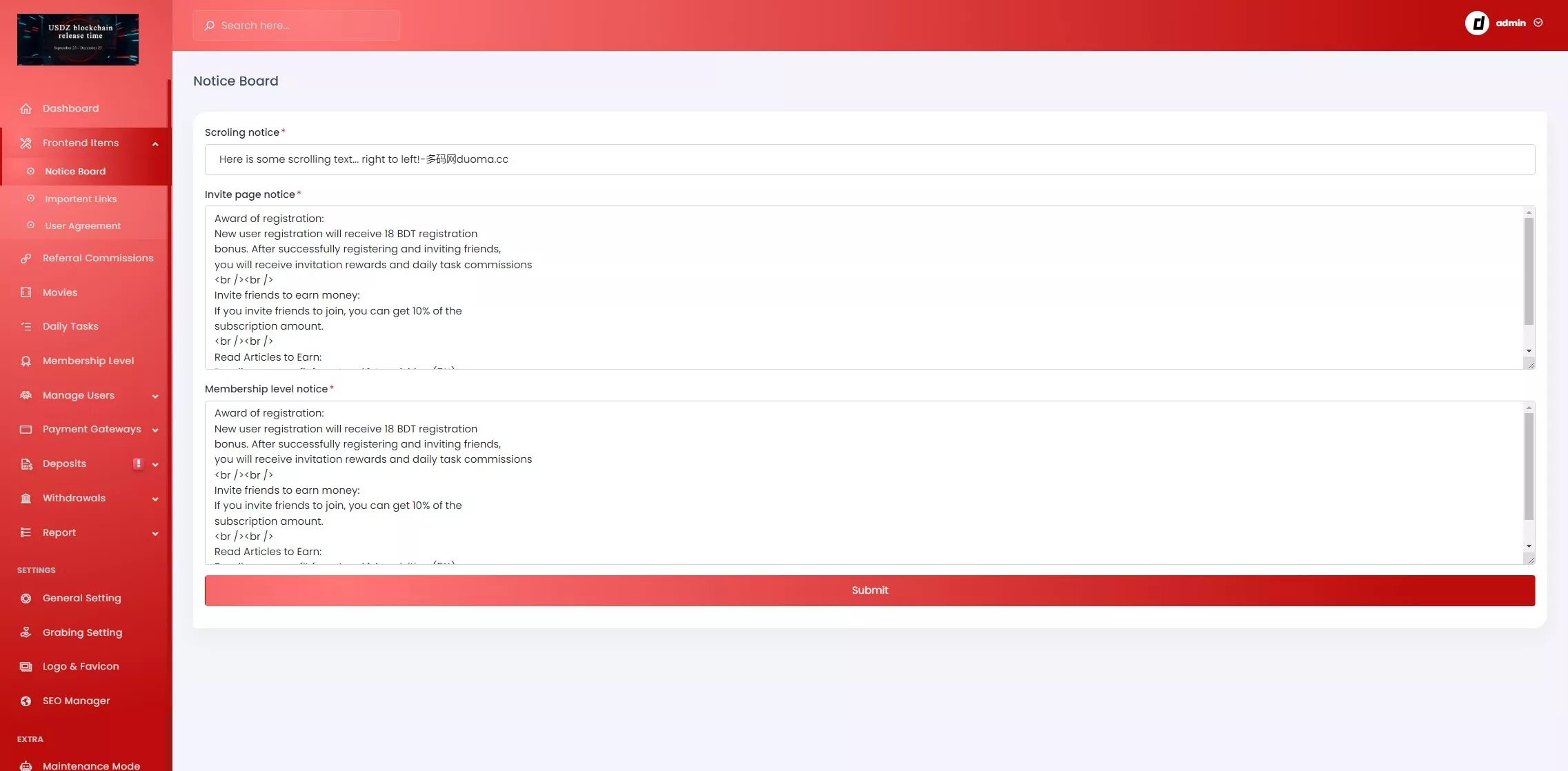Click the Deposits alert badge

(138, 463)
